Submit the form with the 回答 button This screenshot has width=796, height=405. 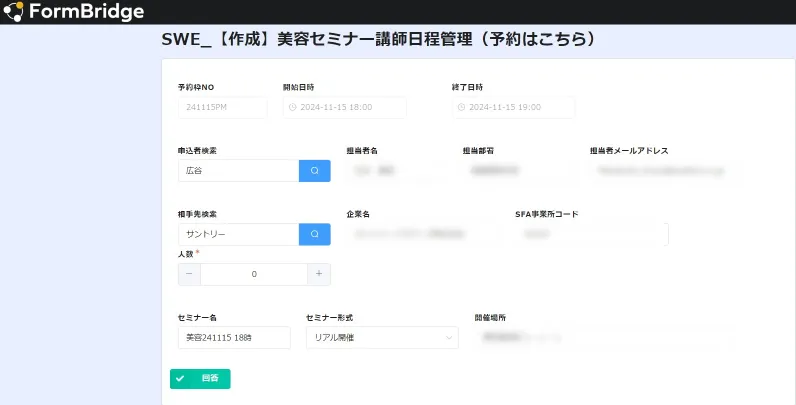click(x=200, y=379)
